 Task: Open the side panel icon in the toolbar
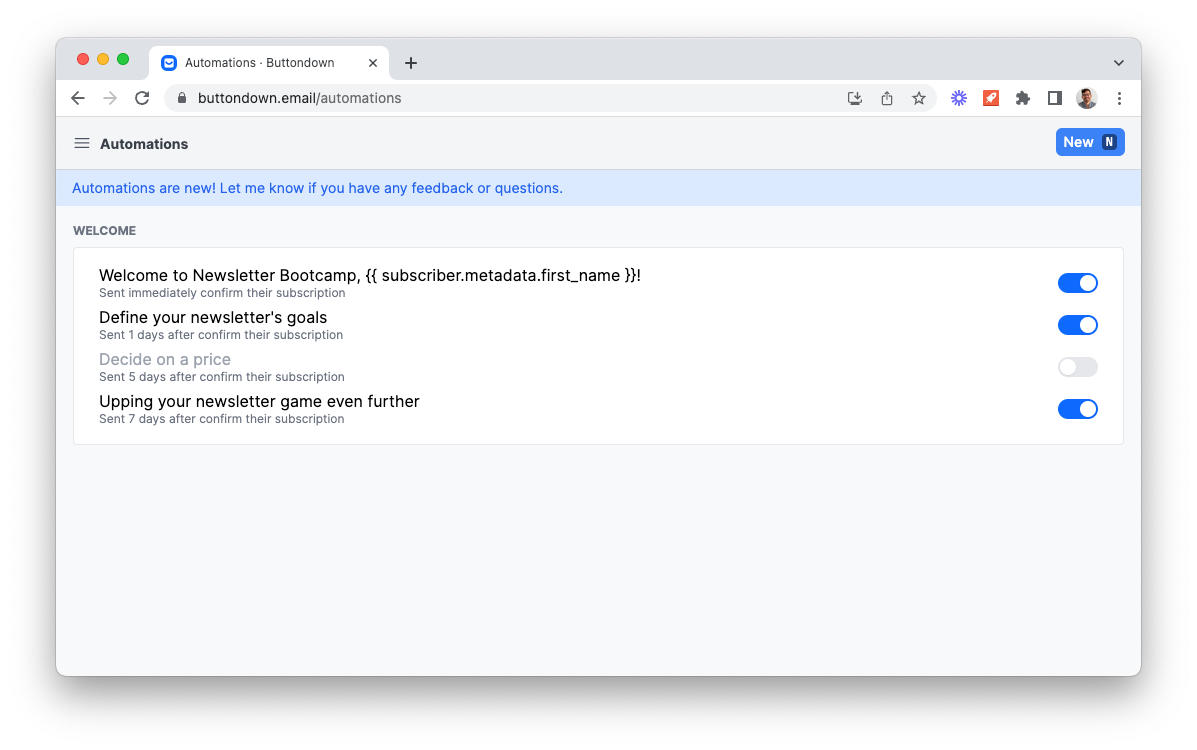[1054, 98]
